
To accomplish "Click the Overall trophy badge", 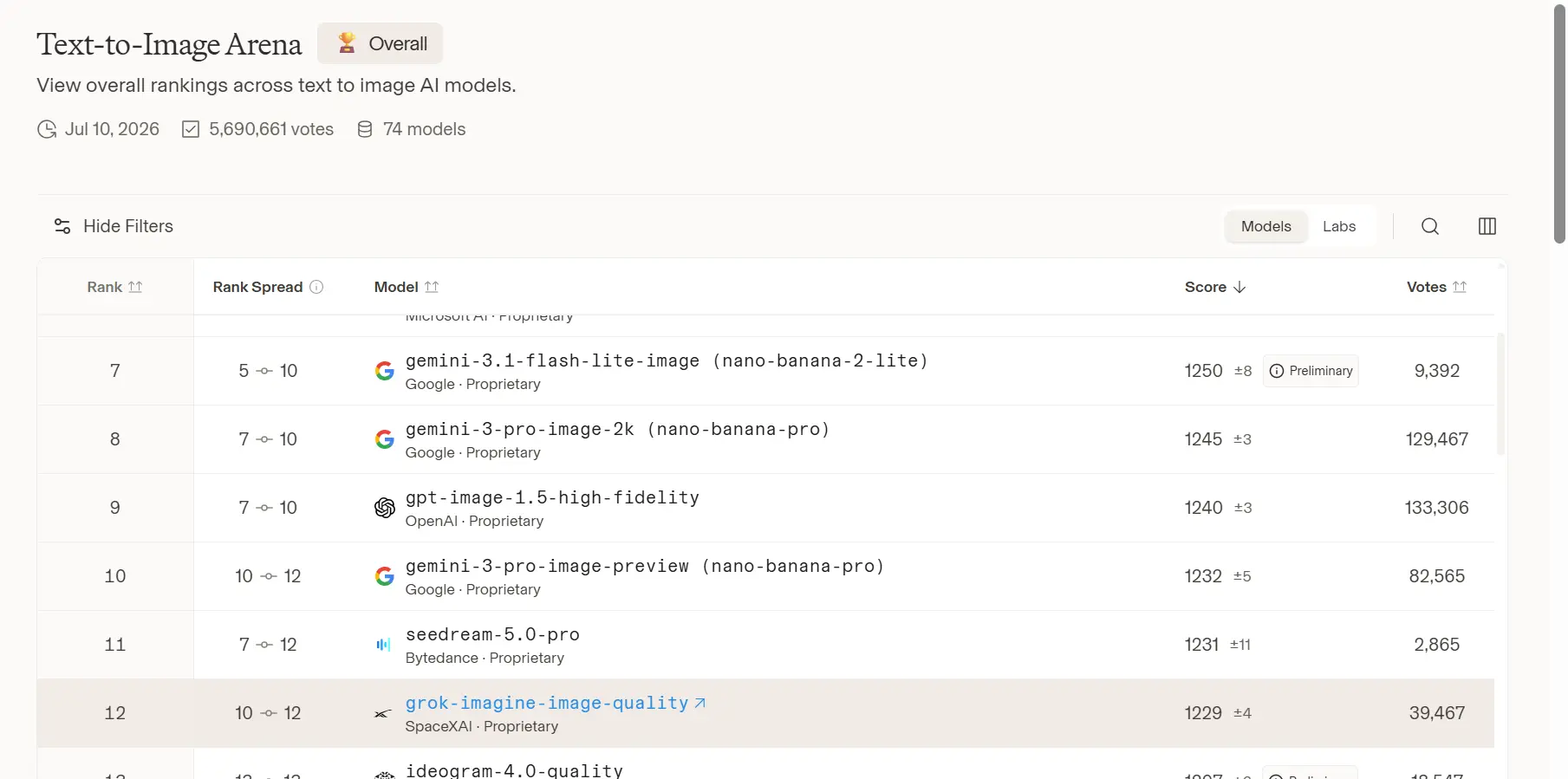I will click(x=380, y=43).
